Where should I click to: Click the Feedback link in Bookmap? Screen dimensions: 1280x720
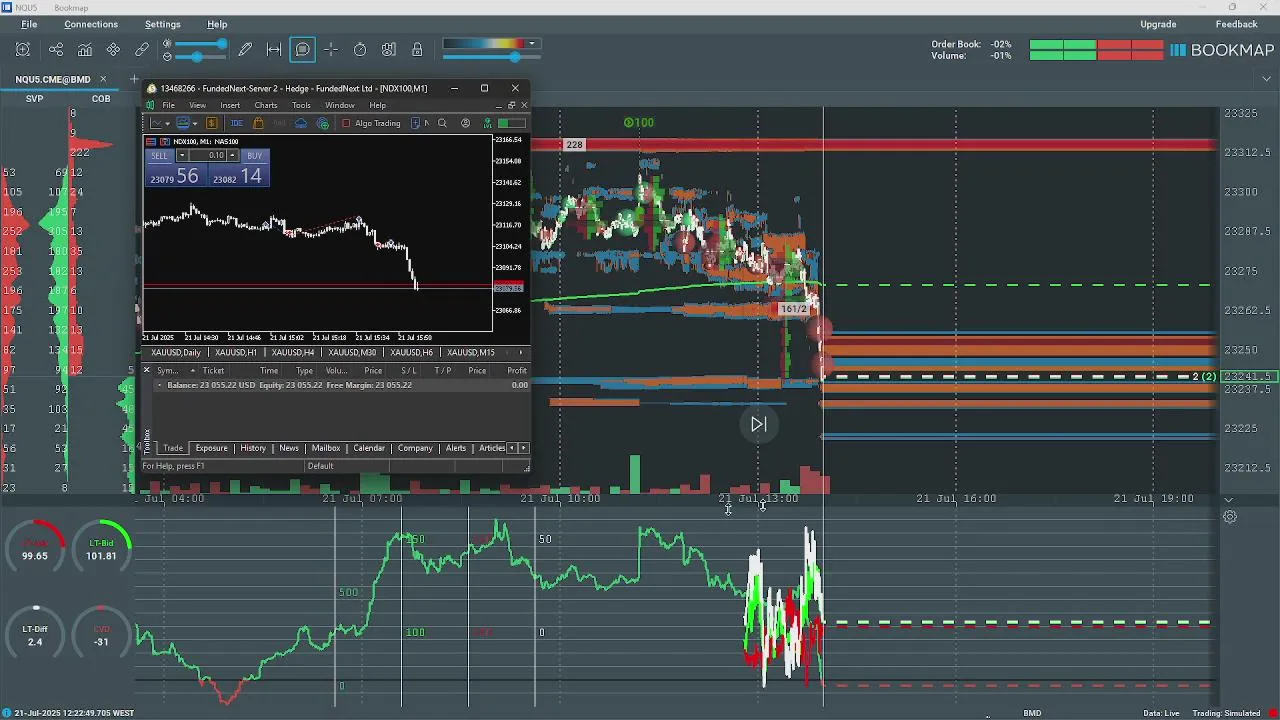point(1236,24)
